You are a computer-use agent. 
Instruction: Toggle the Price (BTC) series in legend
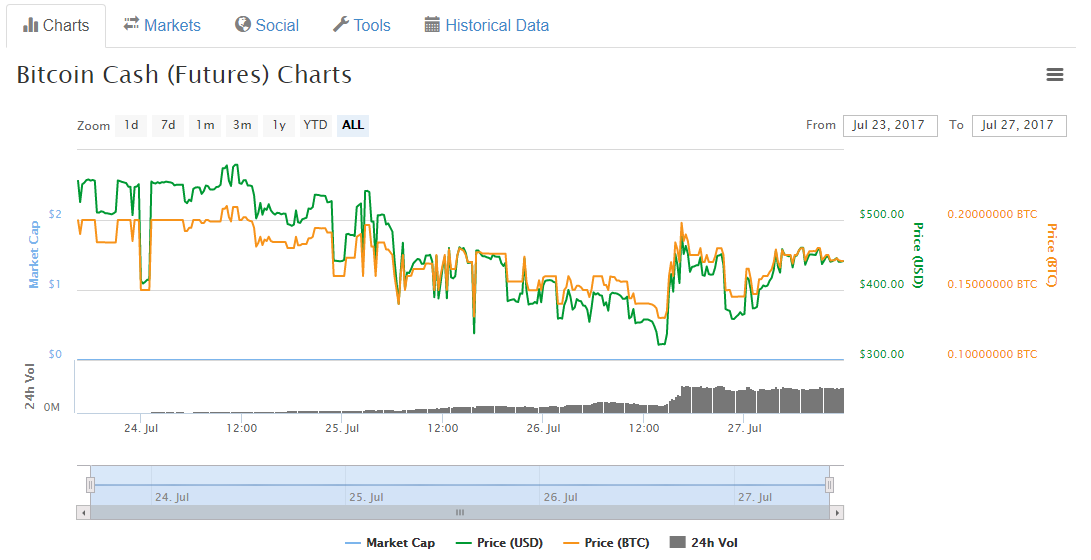point(606,543)
